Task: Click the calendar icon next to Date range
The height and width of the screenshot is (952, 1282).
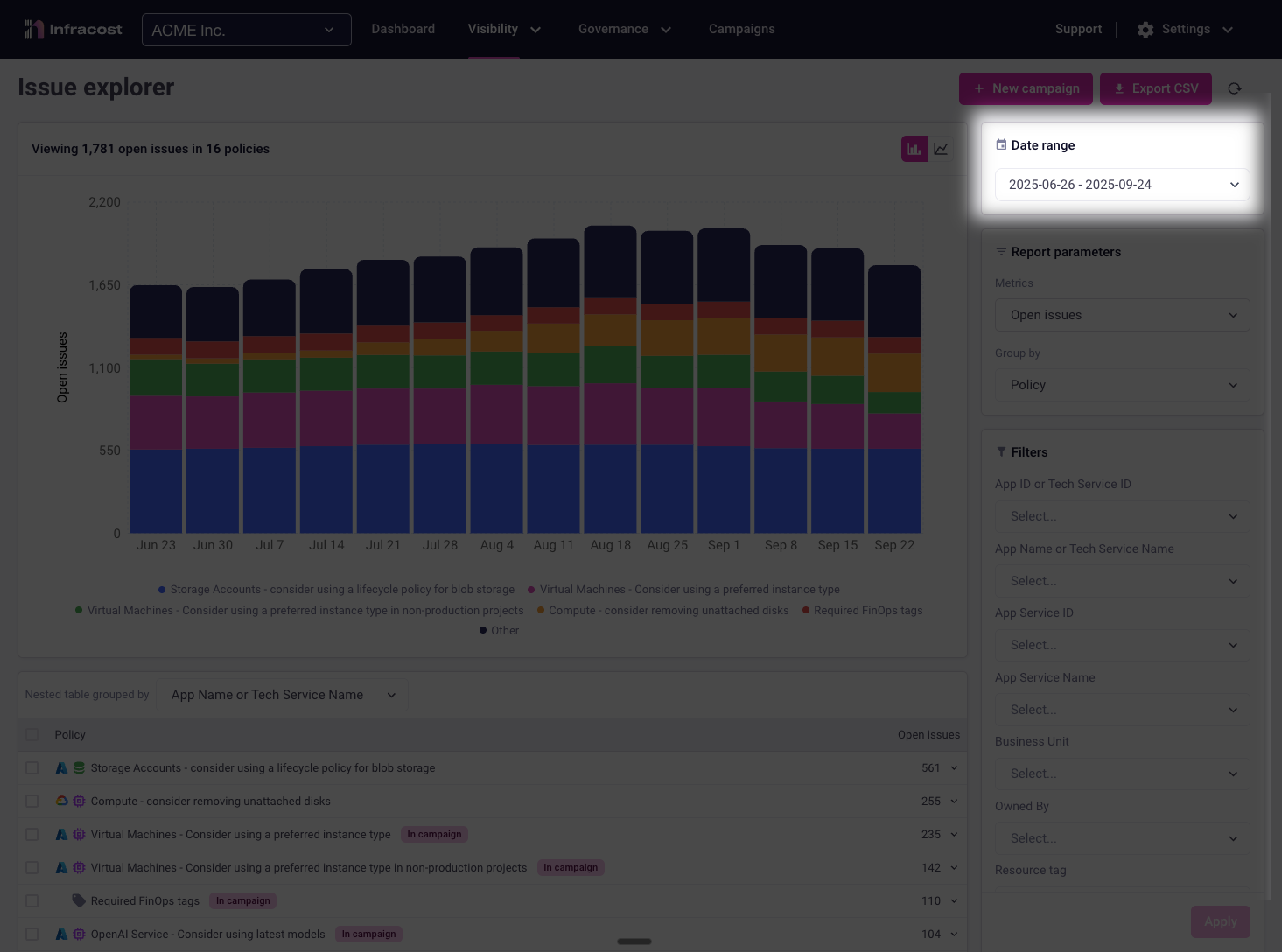Action: point(1001,145)
